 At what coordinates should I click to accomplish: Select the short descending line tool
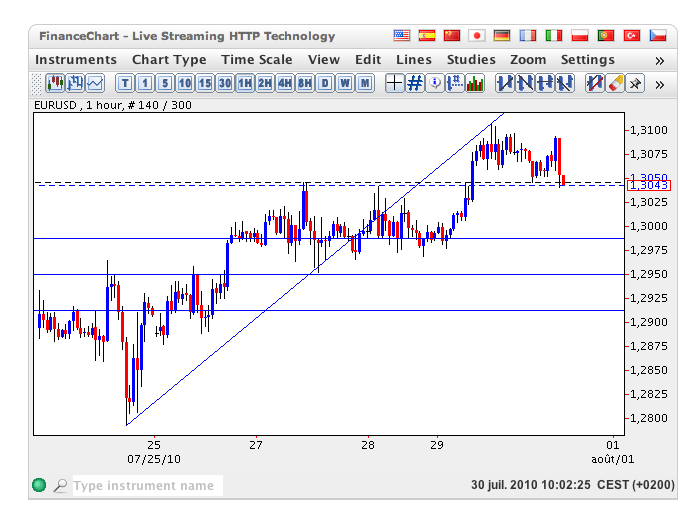(565, 83)
